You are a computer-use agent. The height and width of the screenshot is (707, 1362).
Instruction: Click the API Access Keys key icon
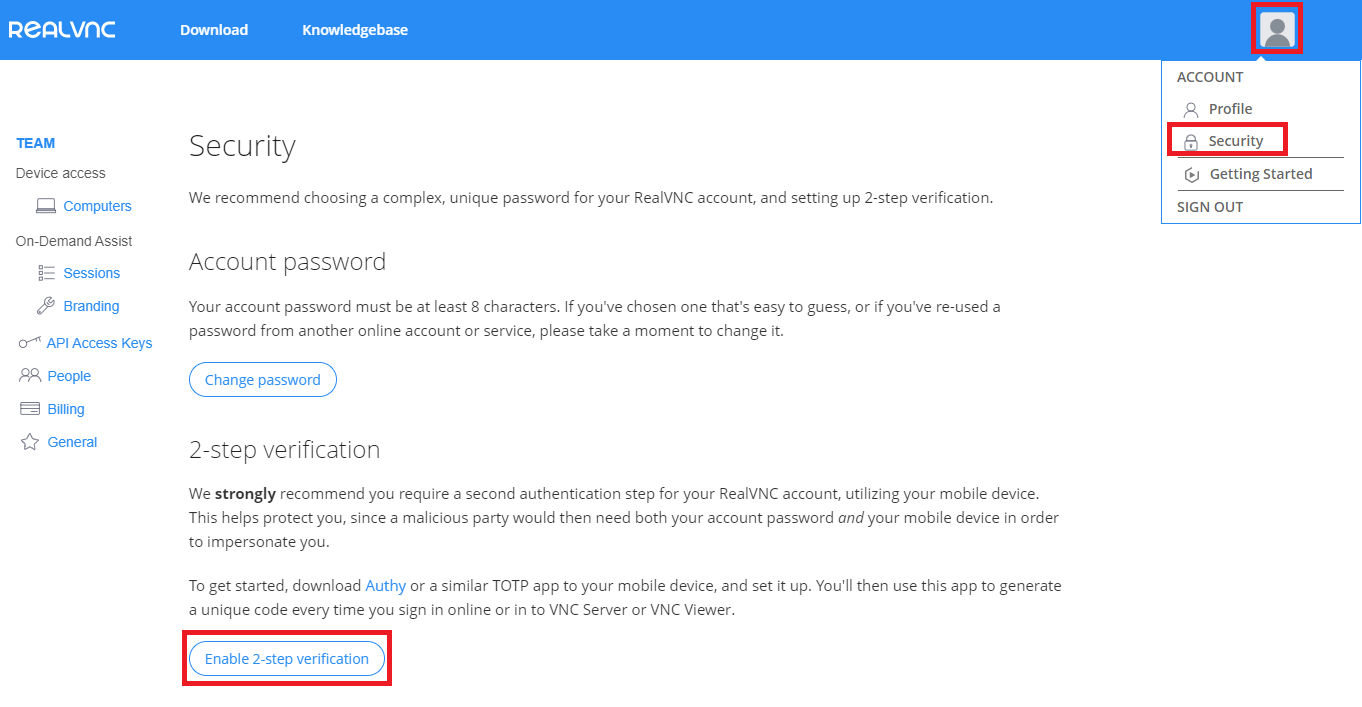(27, 342)
